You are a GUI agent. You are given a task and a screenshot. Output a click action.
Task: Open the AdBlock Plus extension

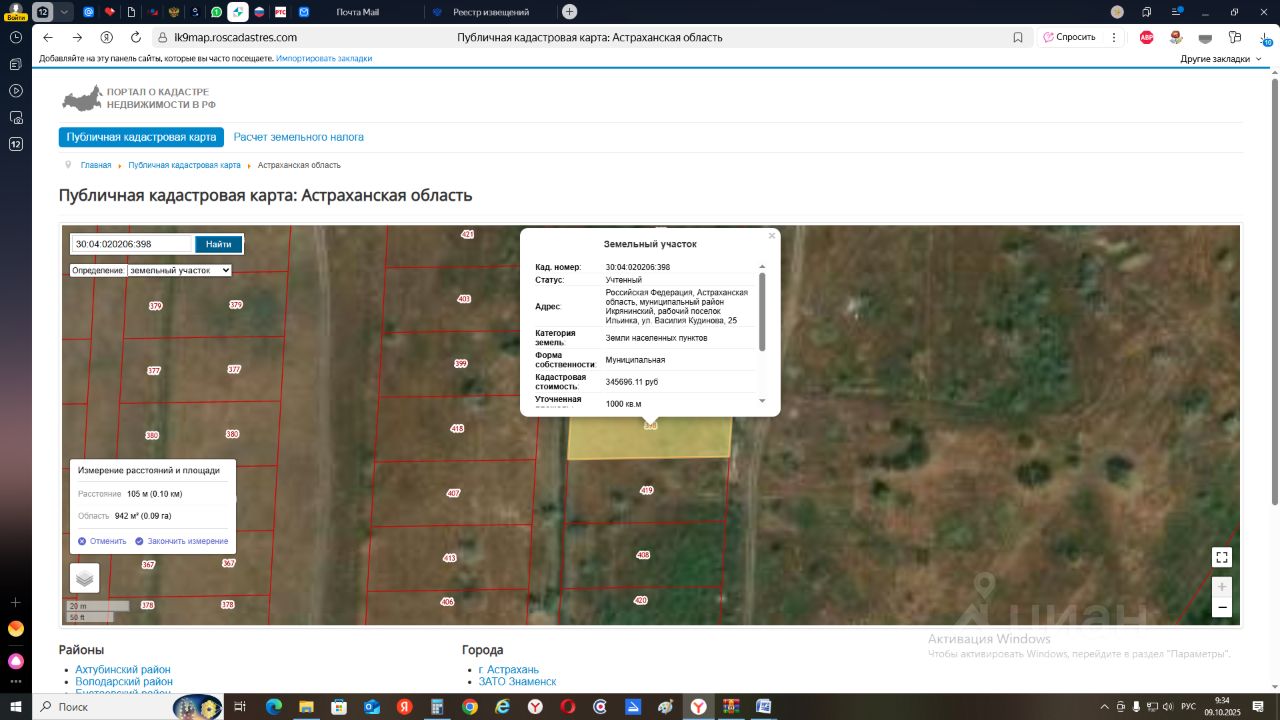tap(1147, 37)
